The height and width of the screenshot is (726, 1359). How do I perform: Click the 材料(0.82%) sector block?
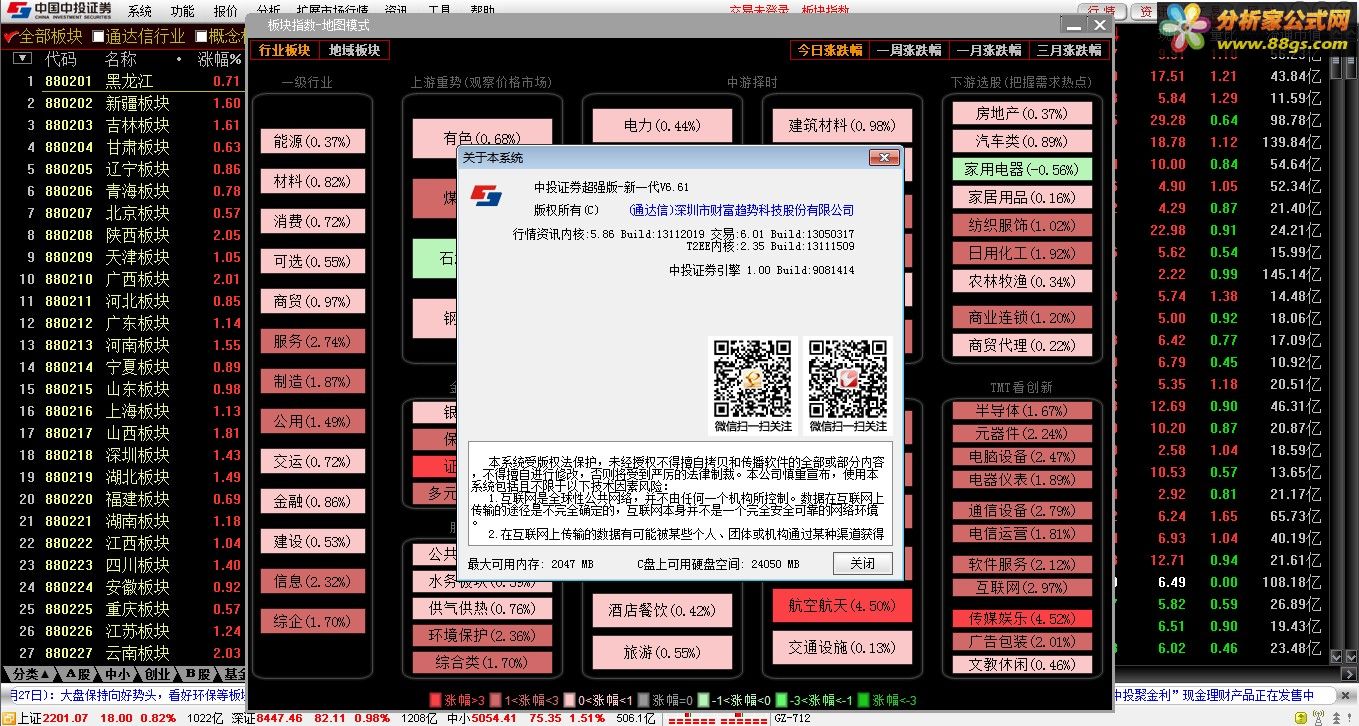pyautogui.click(x=312, y=182)
